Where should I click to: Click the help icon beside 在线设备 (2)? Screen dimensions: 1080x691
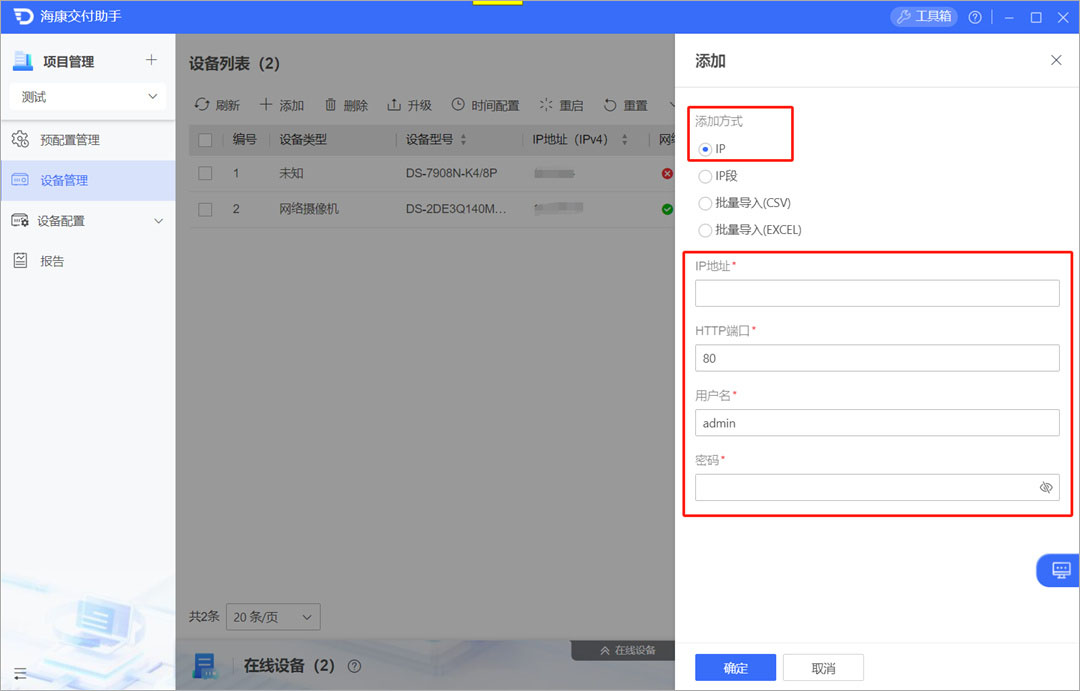tap(354, 666)
